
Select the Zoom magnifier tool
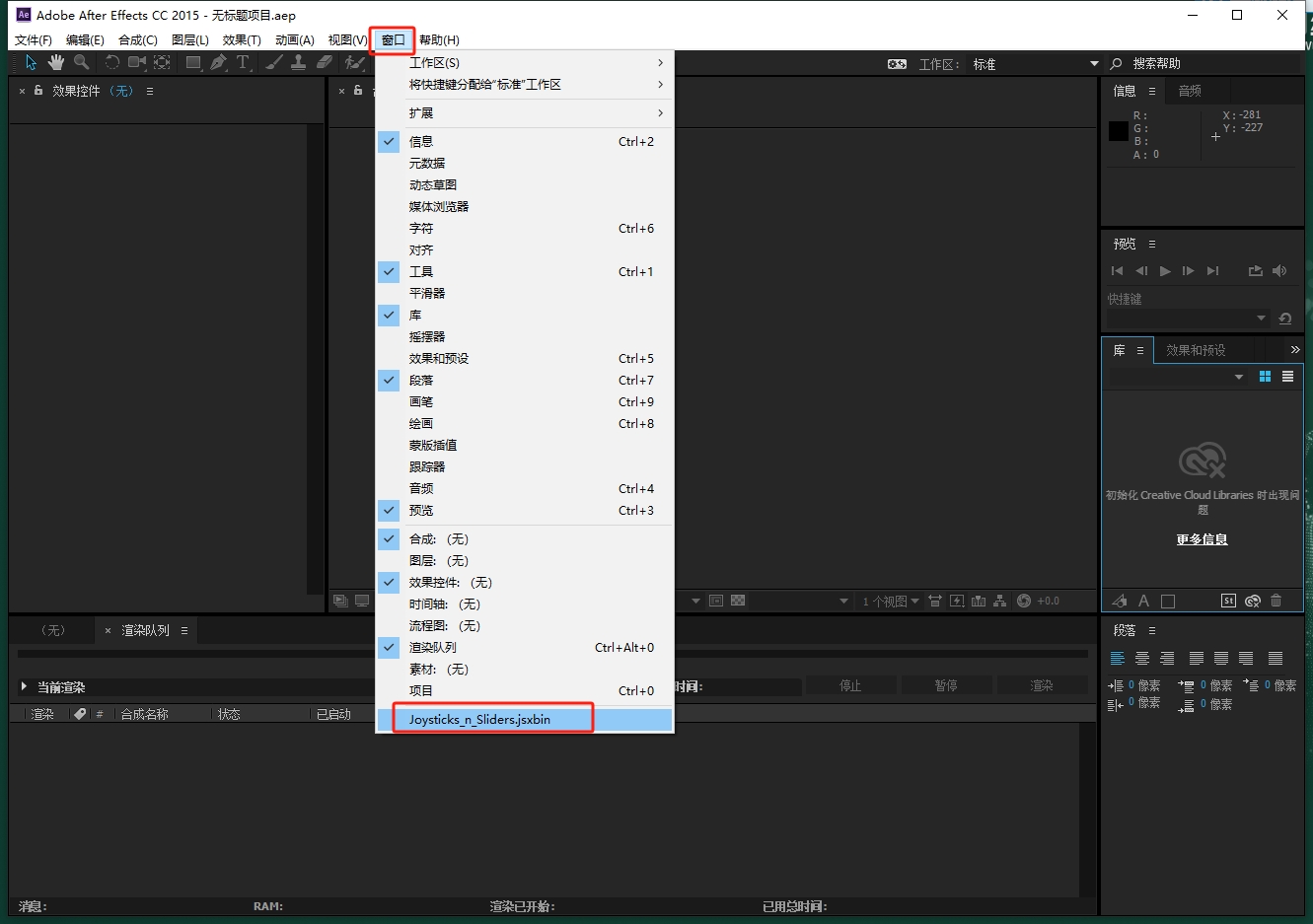coord(82,62)
